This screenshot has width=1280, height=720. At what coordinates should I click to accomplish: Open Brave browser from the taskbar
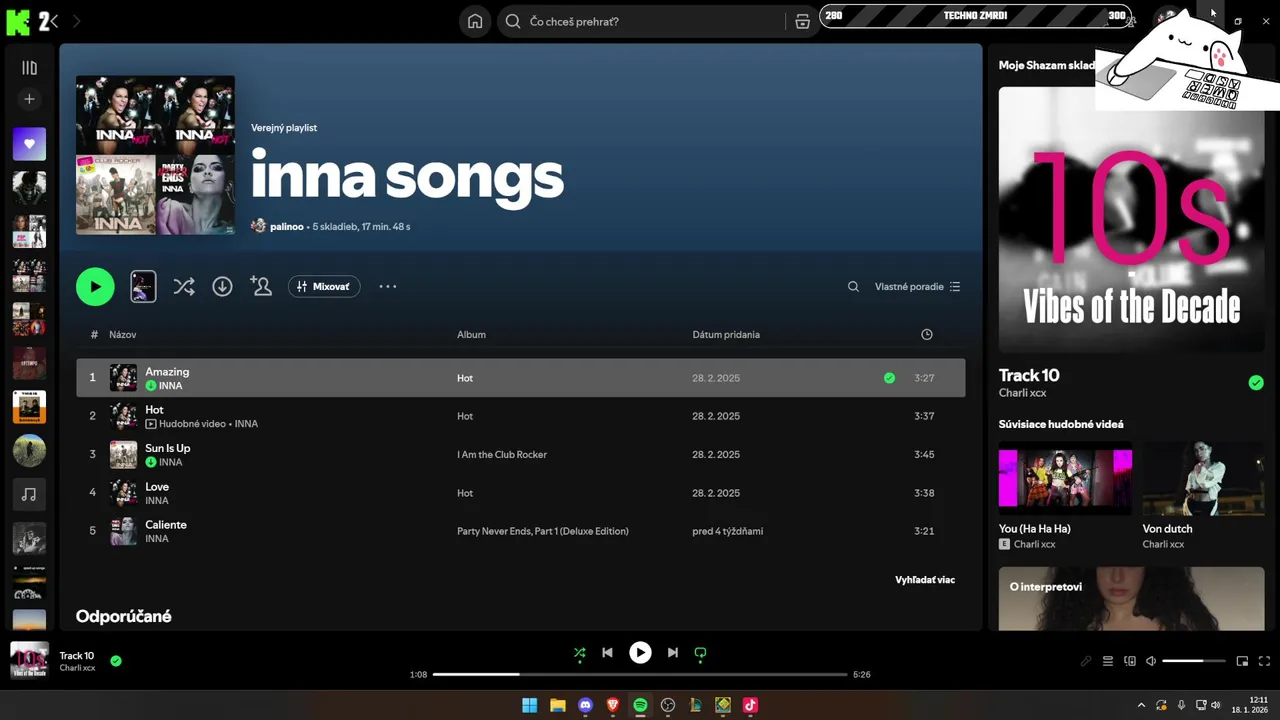coord(613,705)
